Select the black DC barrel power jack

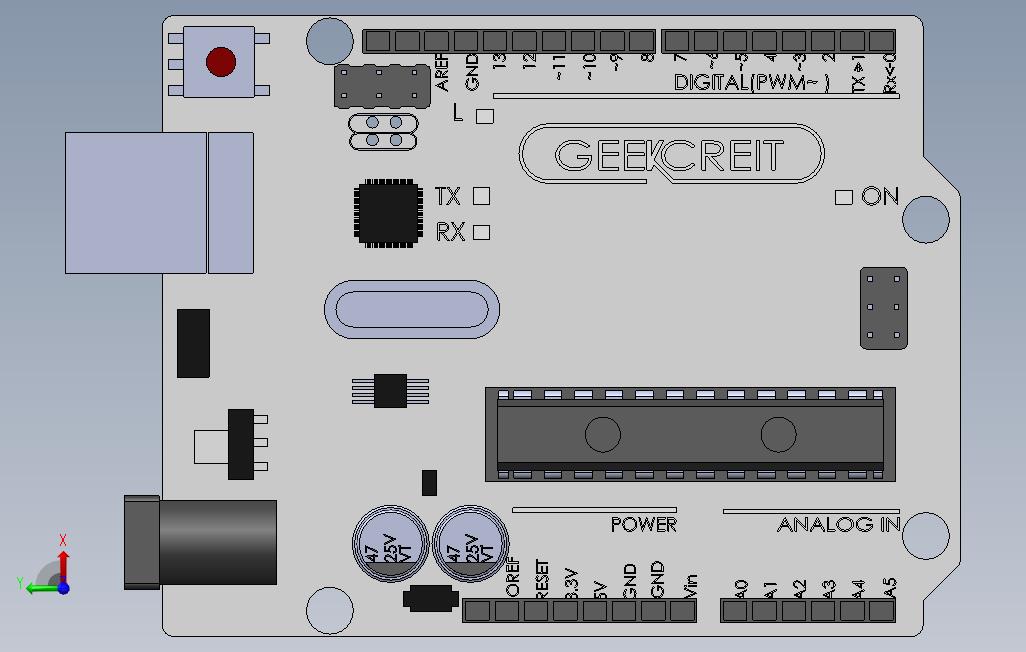click(x=200, y=542)
